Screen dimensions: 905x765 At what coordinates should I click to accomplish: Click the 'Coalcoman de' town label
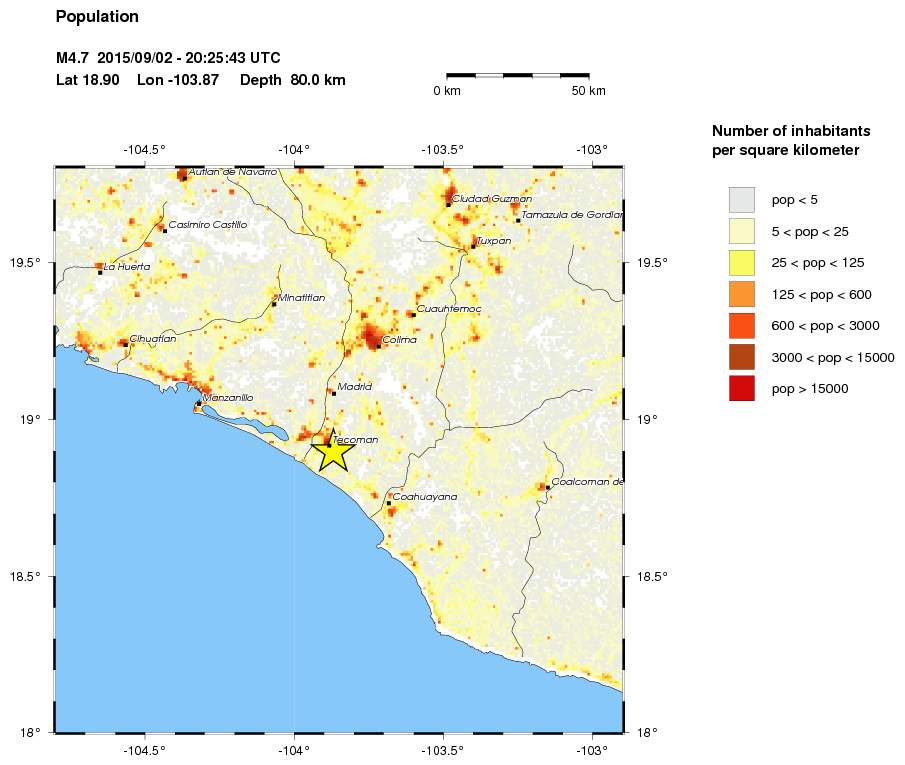tap(588, 482)
